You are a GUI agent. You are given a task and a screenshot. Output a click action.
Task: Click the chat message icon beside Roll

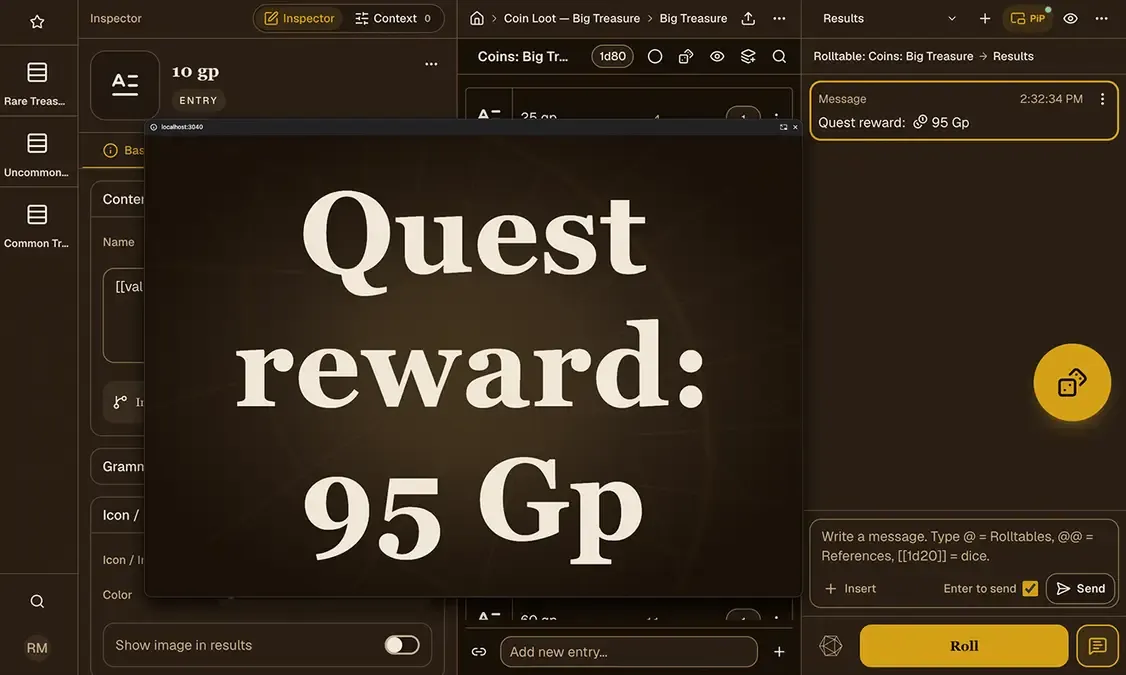pos(1097,646)
